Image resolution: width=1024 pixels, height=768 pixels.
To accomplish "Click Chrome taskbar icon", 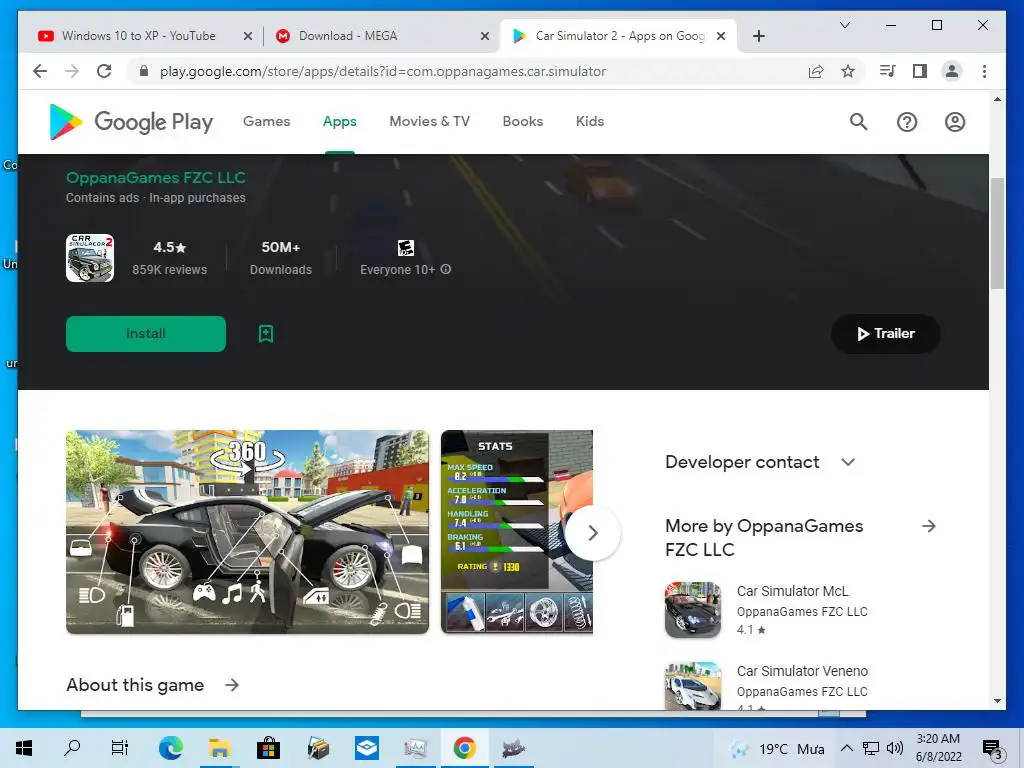I will point(464,748).
